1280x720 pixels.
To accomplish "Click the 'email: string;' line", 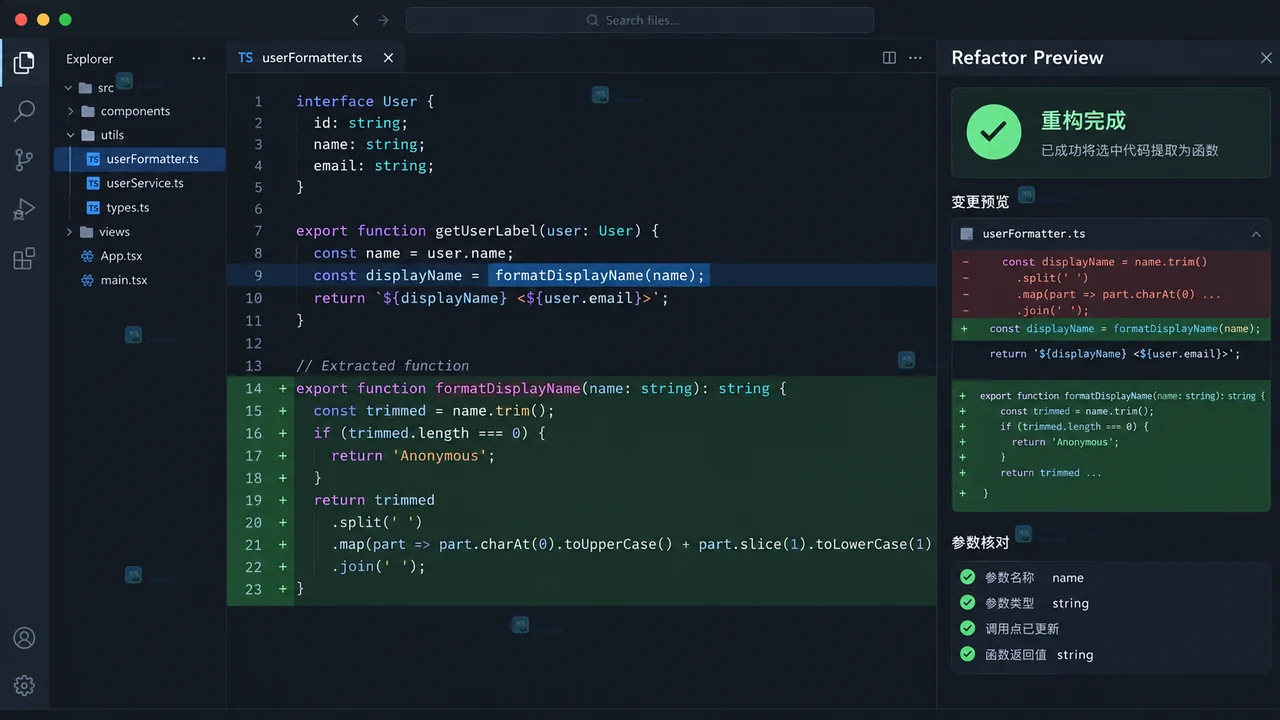I will tap(374, 166).
